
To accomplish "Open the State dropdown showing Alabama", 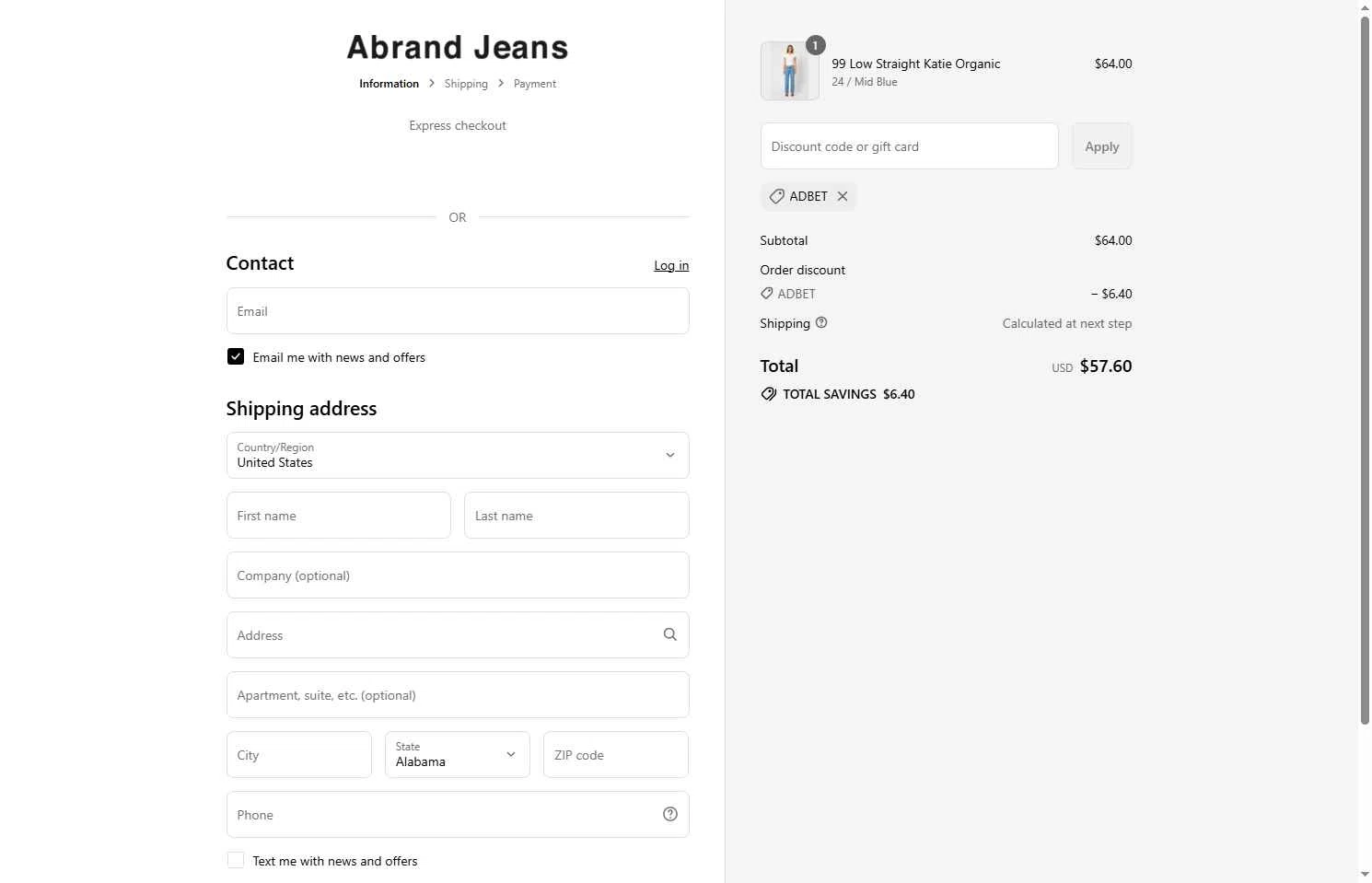I will [x=458, y=754].
